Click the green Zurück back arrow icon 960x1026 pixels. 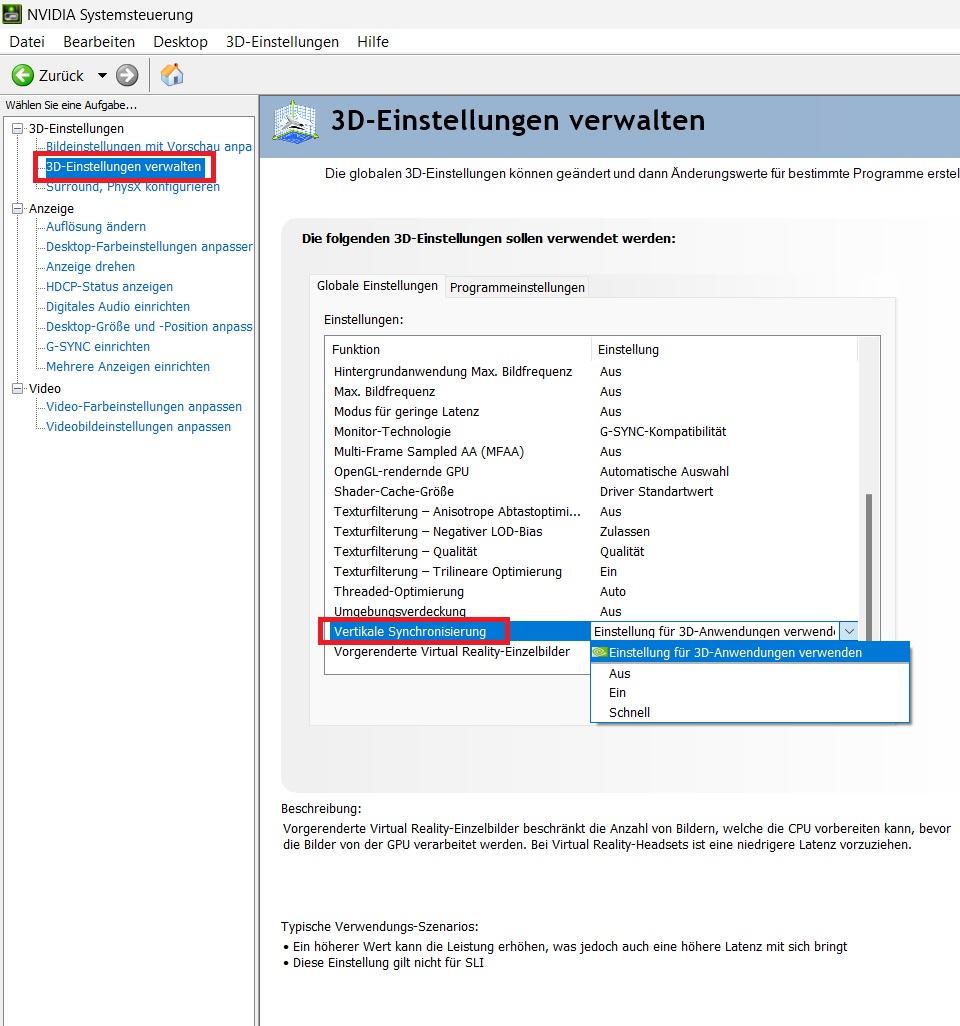click(23, 75)
